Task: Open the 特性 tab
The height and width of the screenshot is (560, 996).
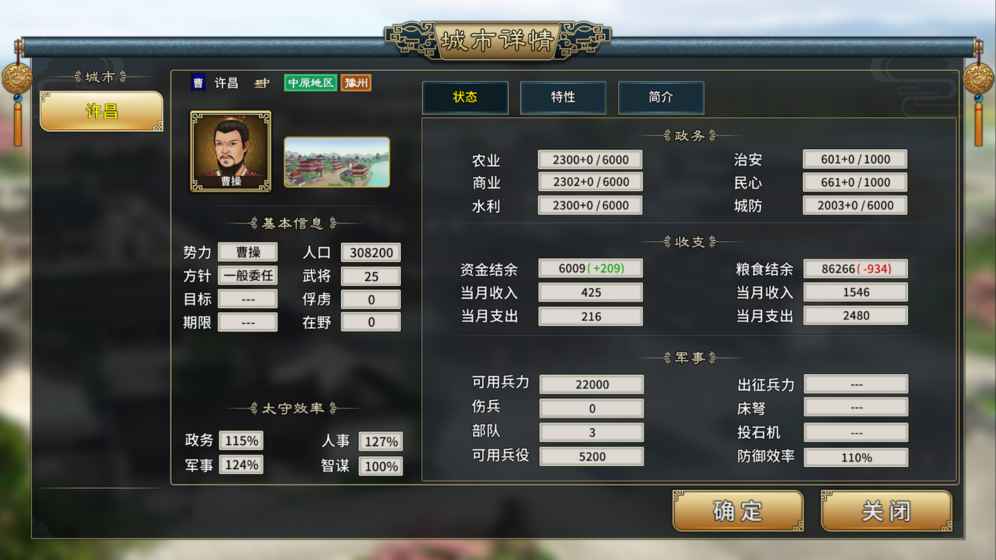Action: click(563, 97)
